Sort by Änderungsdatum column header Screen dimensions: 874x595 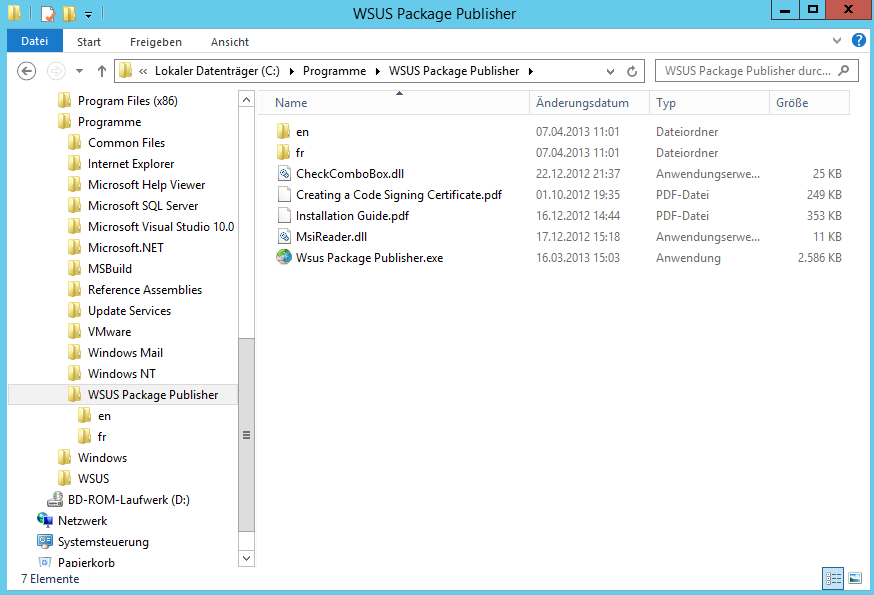tap(589, 103)
